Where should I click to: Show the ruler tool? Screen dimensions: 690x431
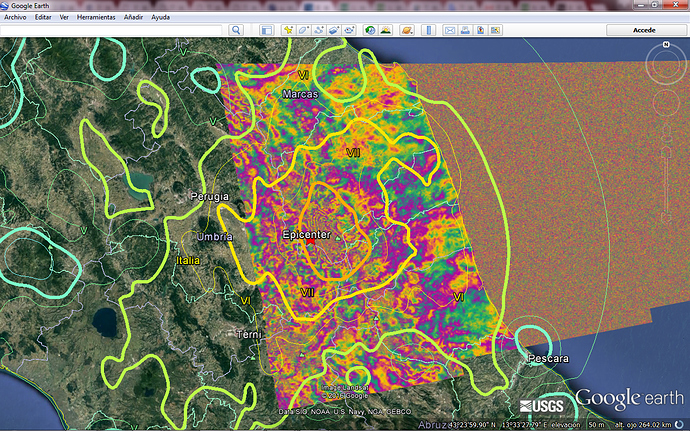[428, 30]
